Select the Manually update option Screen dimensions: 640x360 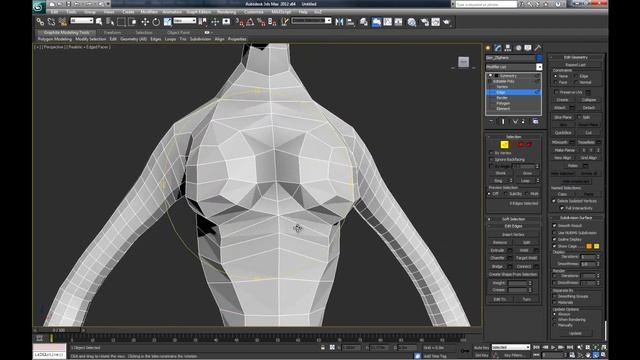554,325
